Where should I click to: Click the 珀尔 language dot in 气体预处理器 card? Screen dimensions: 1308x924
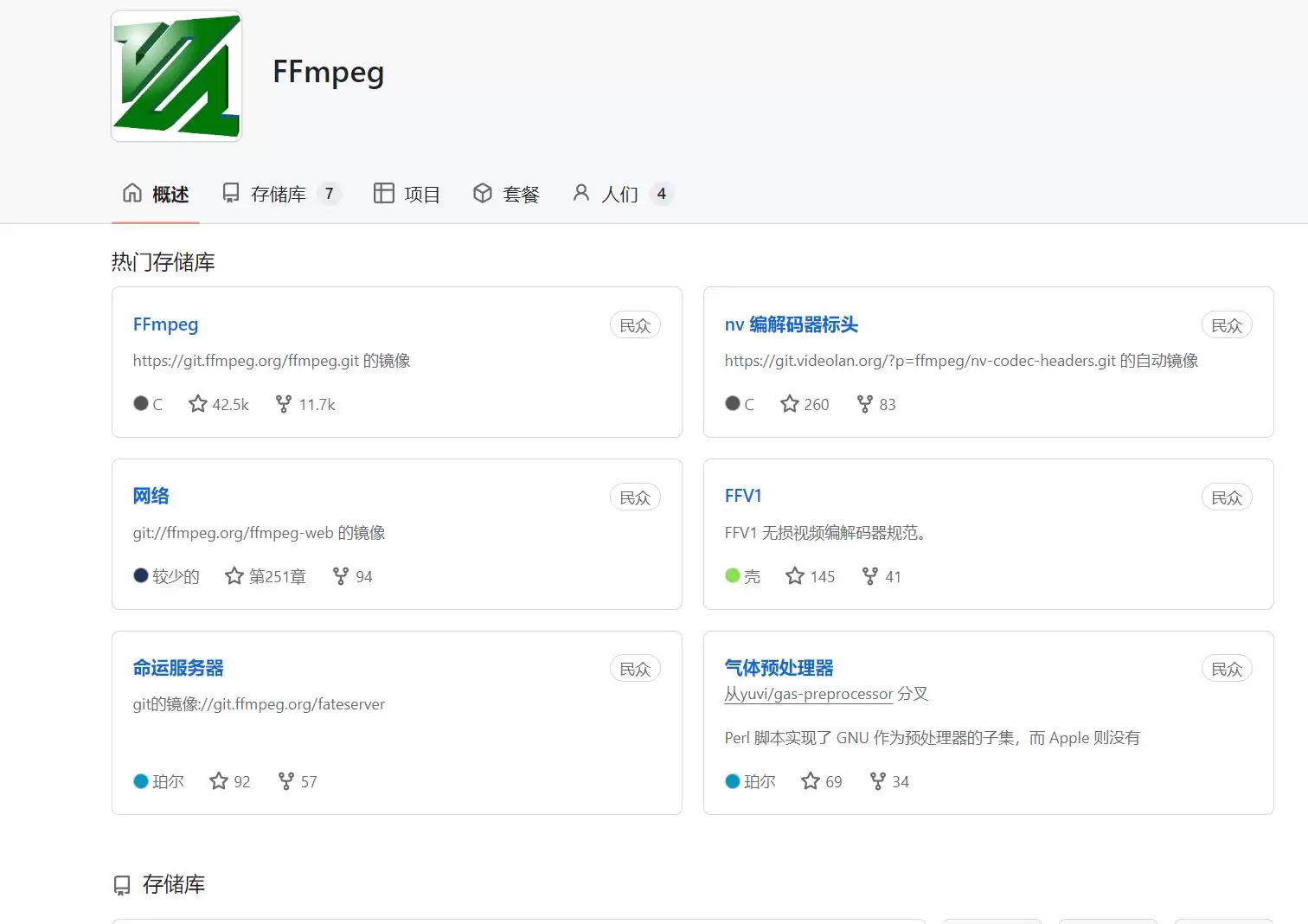[733, 781]
